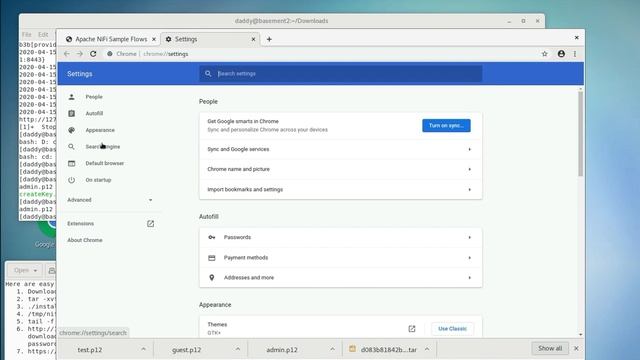Bookmark this page with the star icon
The width and height of the screenshot is (640, 360).
point(544,54)
